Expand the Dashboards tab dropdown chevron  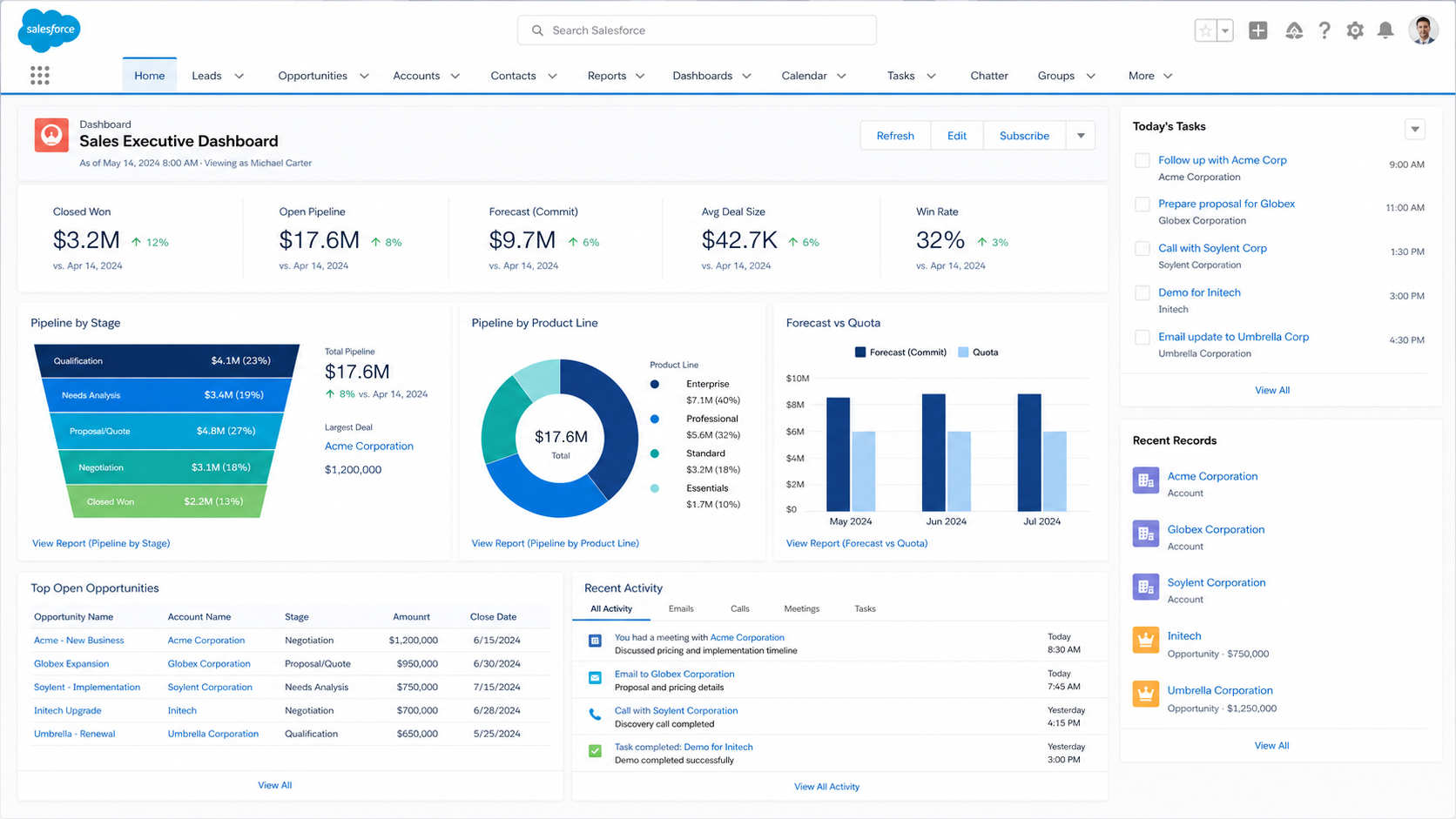[746, 76]
